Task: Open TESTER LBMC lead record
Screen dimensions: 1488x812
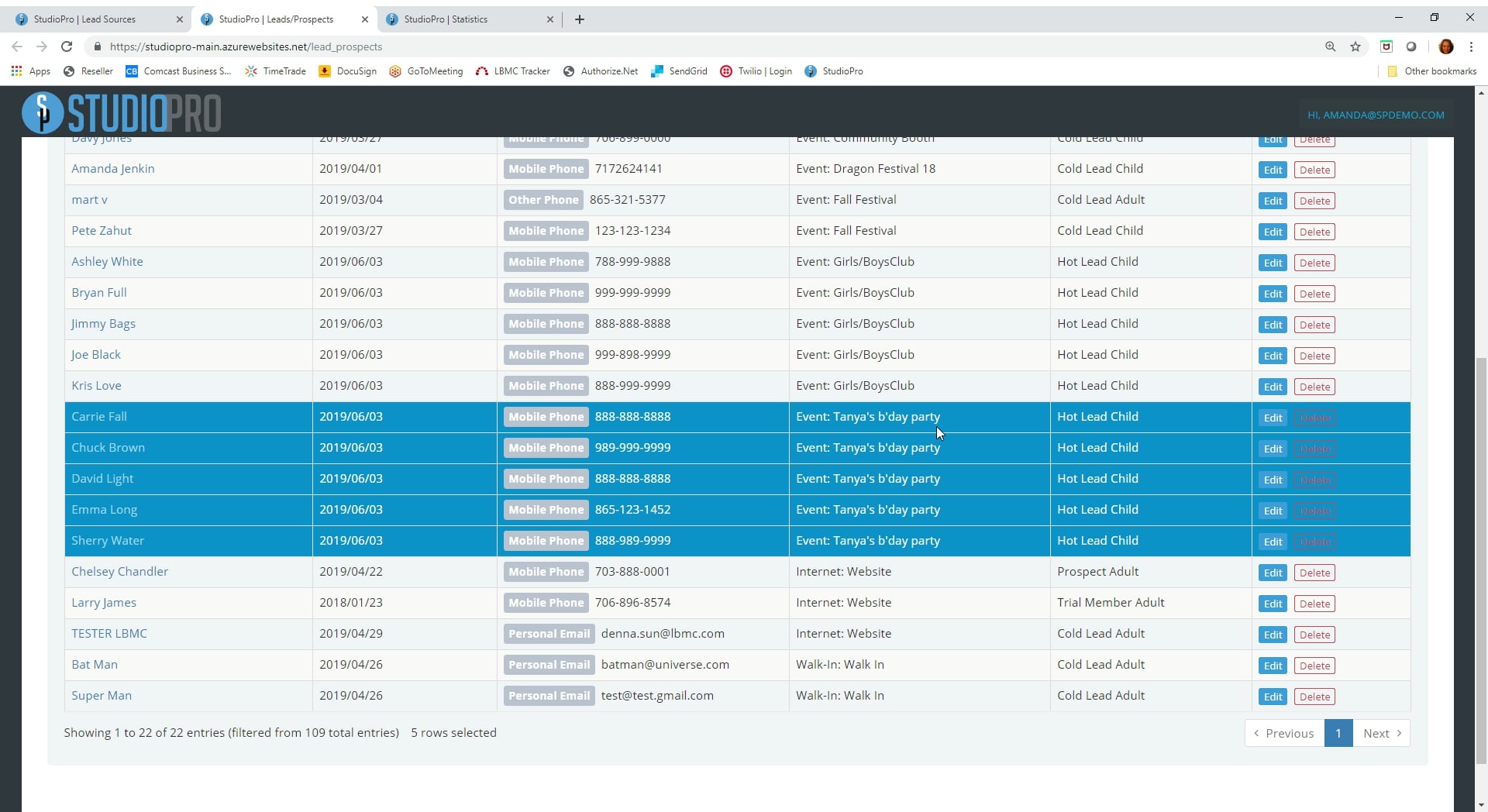Action: pyautogui.click(x=109, y=633)
